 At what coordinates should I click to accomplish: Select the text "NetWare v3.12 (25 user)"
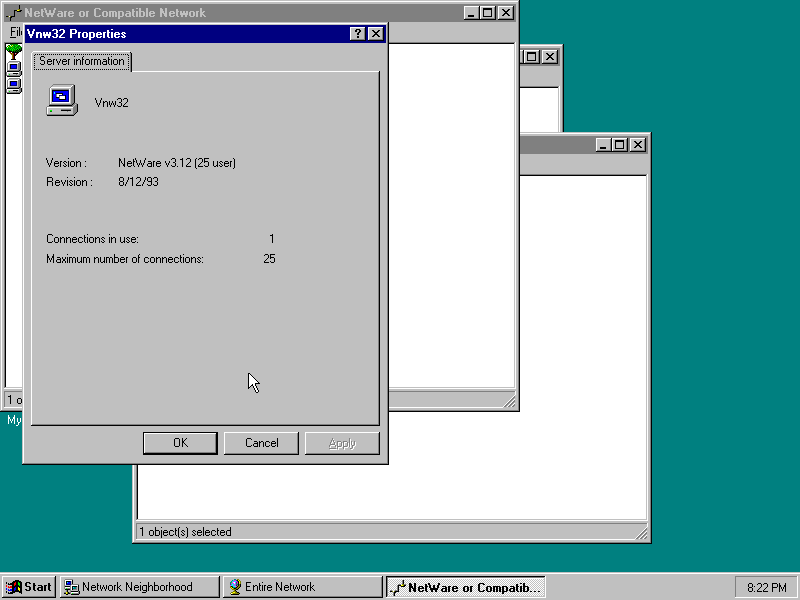coord(177,163)
